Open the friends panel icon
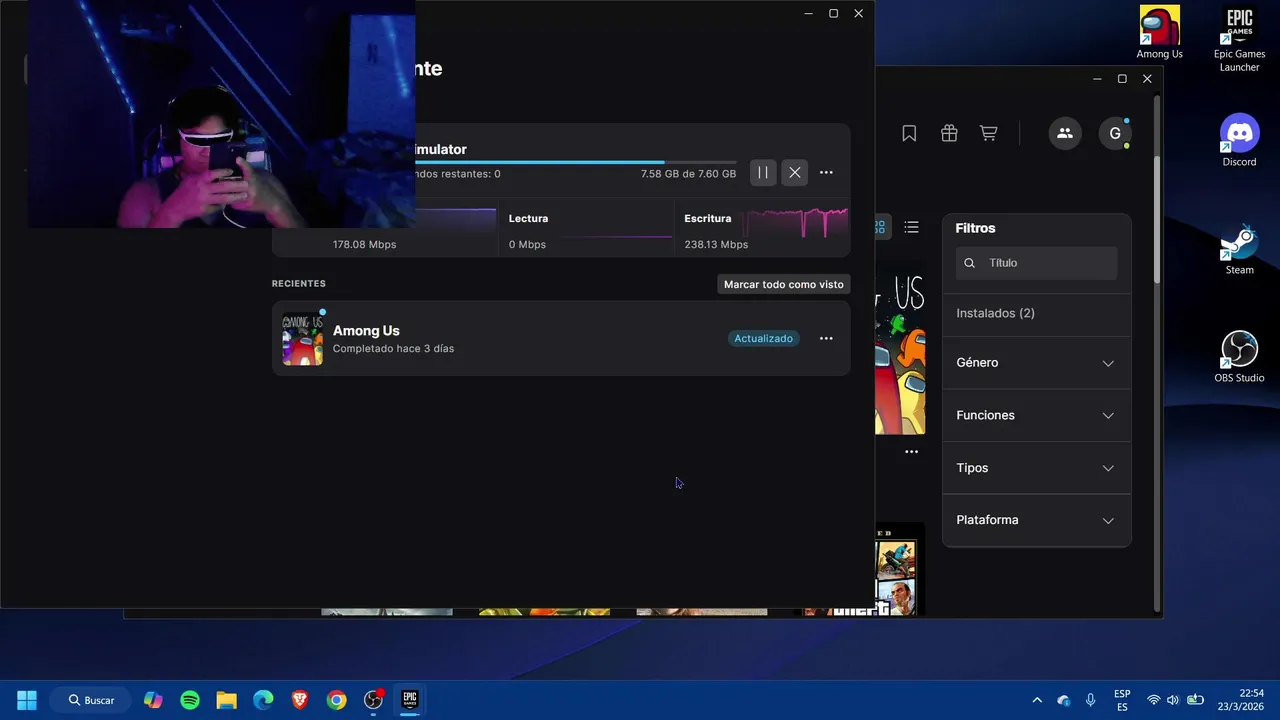Screen dimensions: 1280x720 pos(1065,133)
